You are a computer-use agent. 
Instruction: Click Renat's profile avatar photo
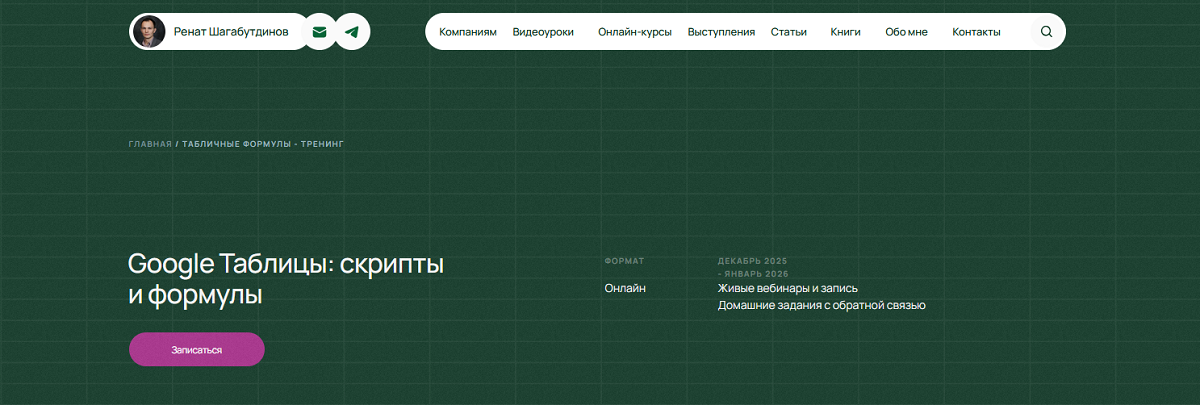pyautogui.click(x=149, y=32)
